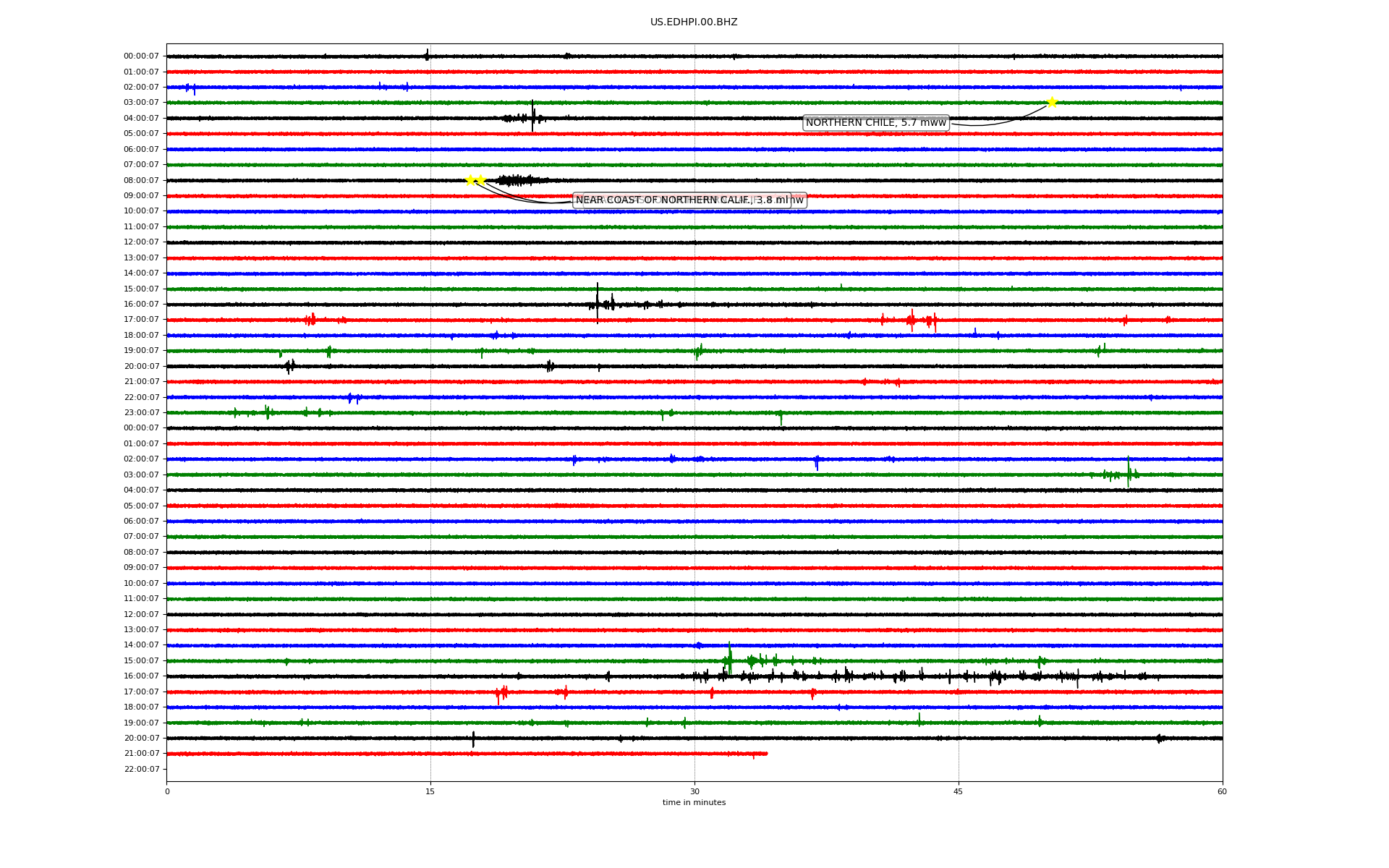Click the 30 tick on the x-axis
1389x868 pixels.
pos(694,791)
